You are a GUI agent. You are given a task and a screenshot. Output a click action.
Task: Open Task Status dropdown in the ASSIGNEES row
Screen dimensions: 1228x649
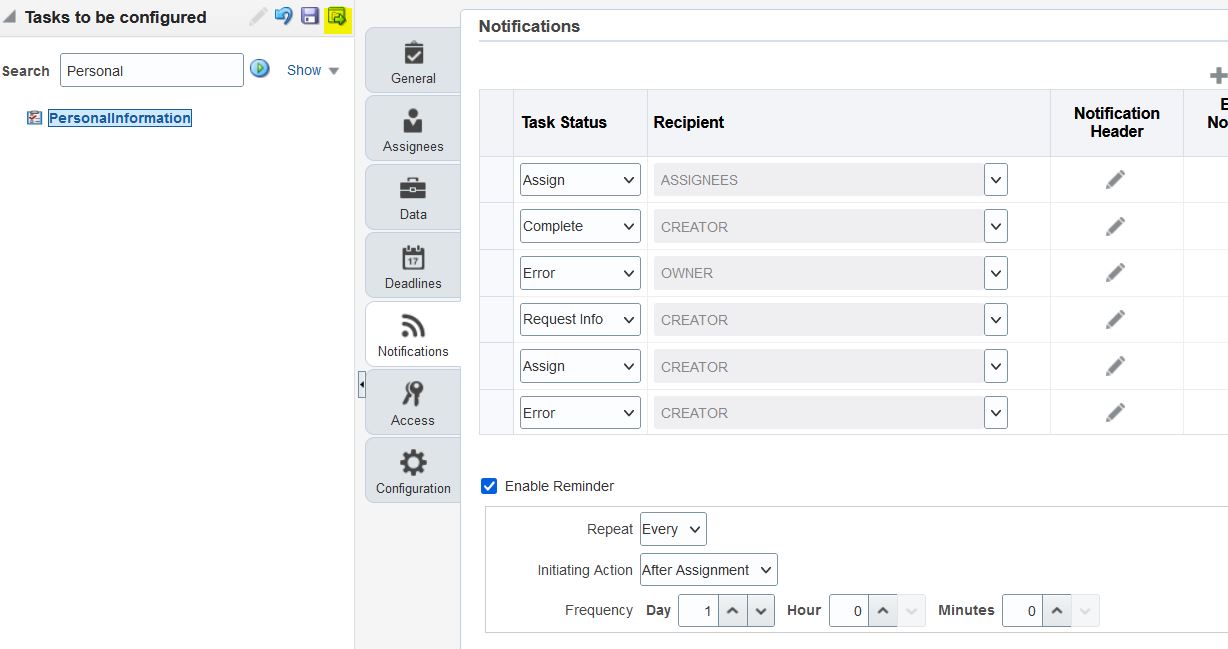[x=580, y=180]
